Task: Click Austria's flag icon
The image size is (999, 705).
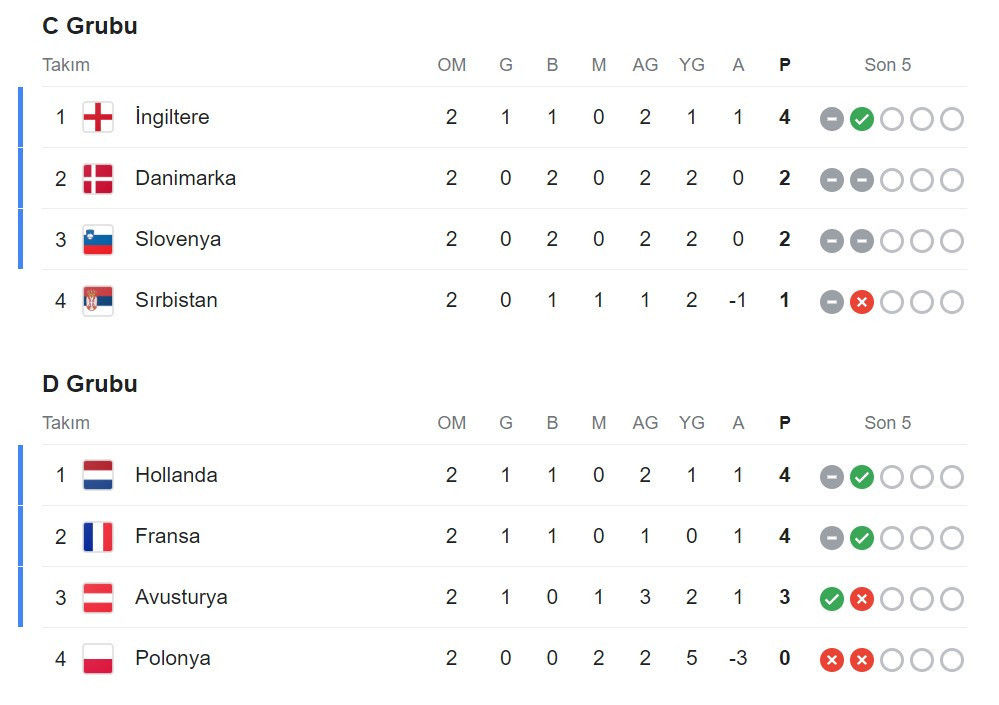Action: [x=97, y=597]
